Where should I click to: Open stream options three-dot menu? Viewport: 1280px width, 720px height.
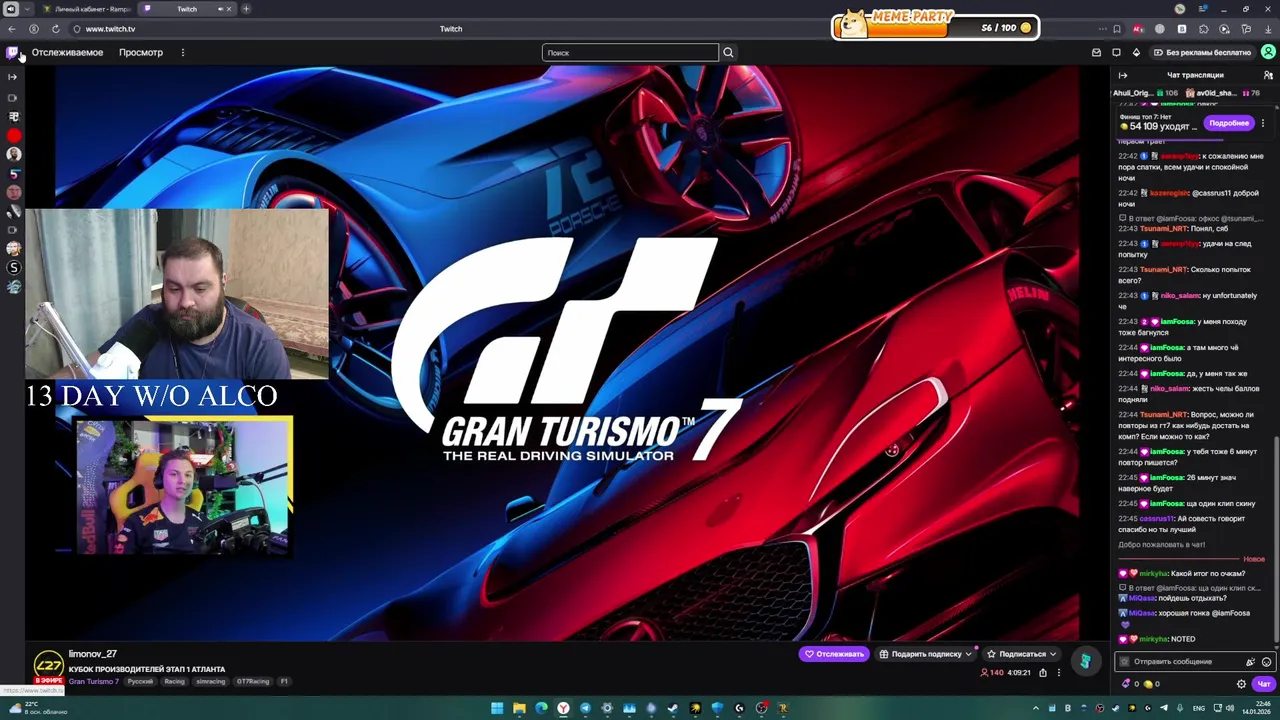pyautogui.click(x=1059, y=673)
